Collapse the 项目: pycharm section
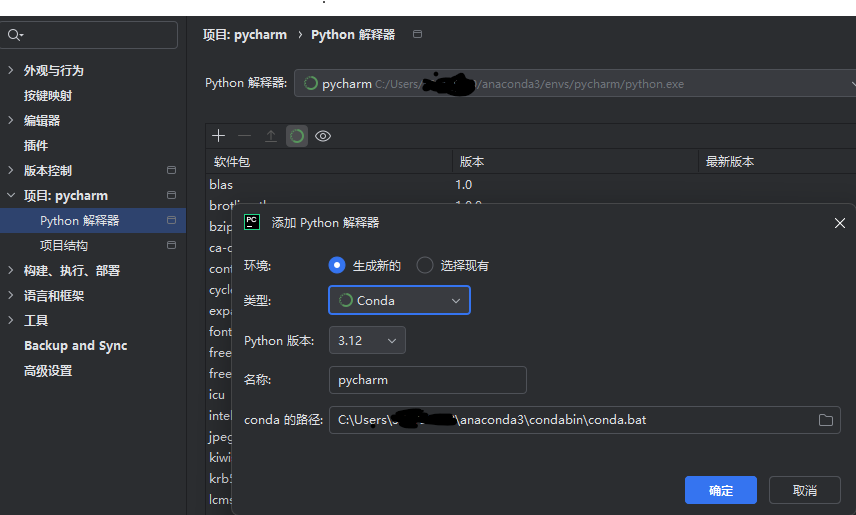The image size is (856, 515). 10,195
